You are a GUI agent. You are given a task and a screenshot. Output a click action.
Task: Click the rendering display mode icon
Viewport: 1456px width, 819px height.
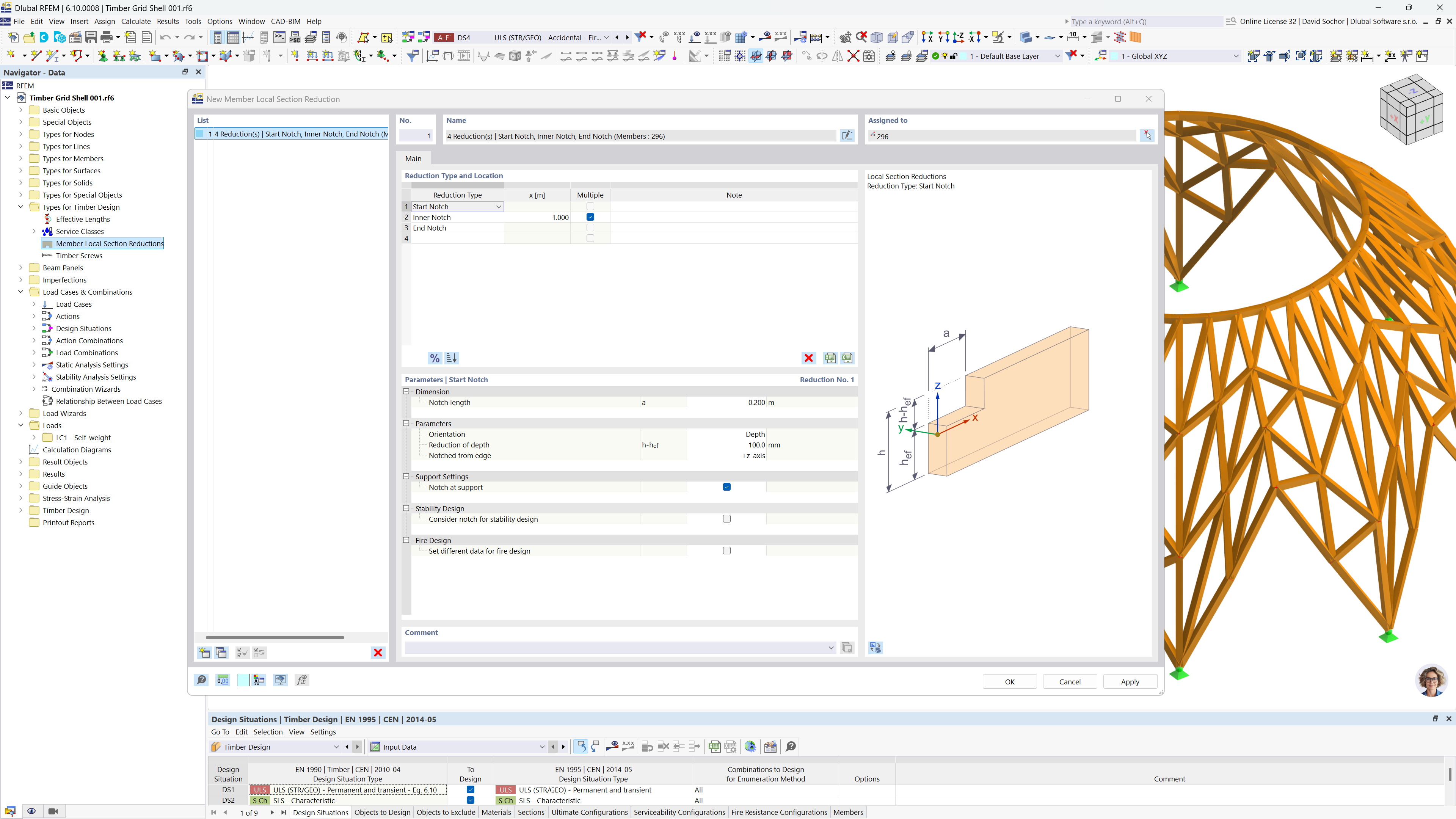[280, 680]
